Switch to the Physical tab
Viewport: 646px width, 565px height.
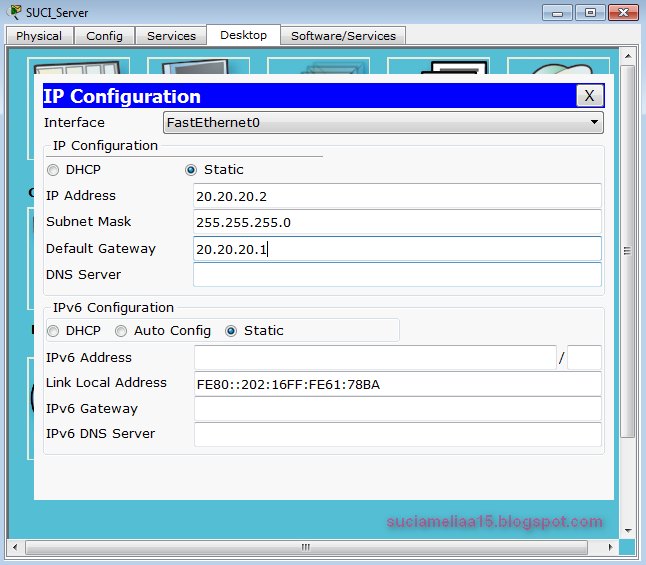pos(40,36)
